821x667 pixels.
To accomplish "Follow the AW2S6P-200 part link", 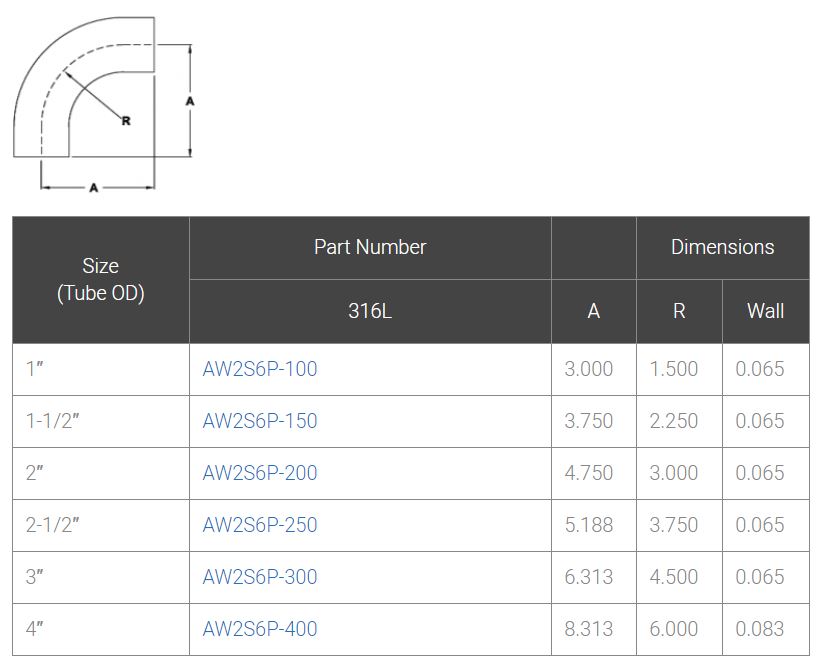I will (259, 473).
